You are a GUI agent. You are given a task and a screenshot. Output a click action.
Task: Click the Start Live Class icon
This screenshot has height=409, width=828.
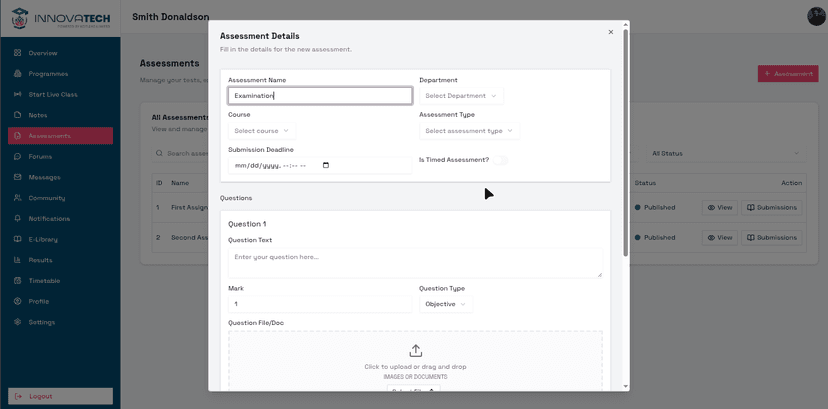click(18, 94)
